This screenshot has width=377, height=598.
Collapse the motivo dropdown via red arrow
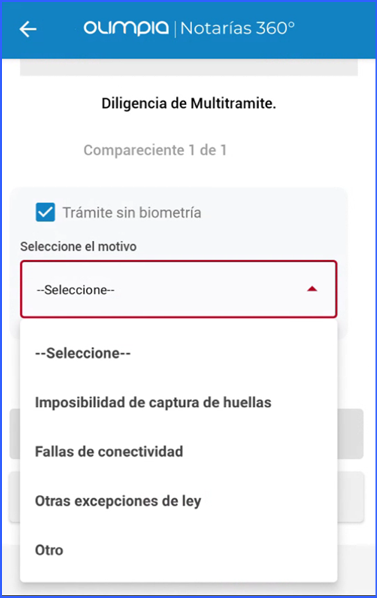[312, 289]
